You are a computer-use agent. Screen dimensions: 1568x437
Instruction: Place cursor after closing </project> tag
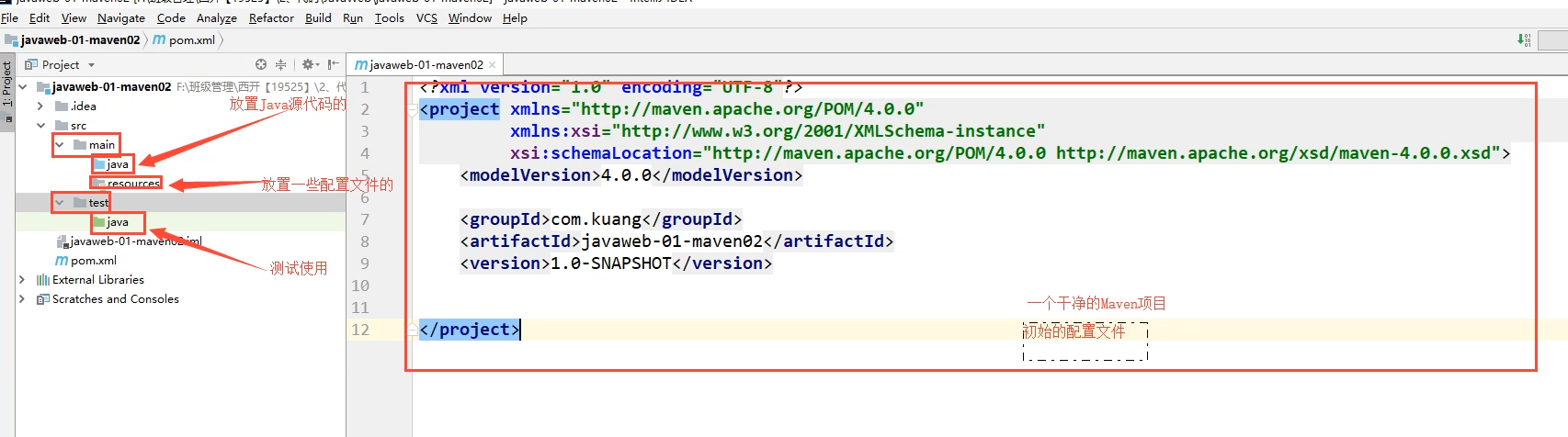[x=521, y=330]
